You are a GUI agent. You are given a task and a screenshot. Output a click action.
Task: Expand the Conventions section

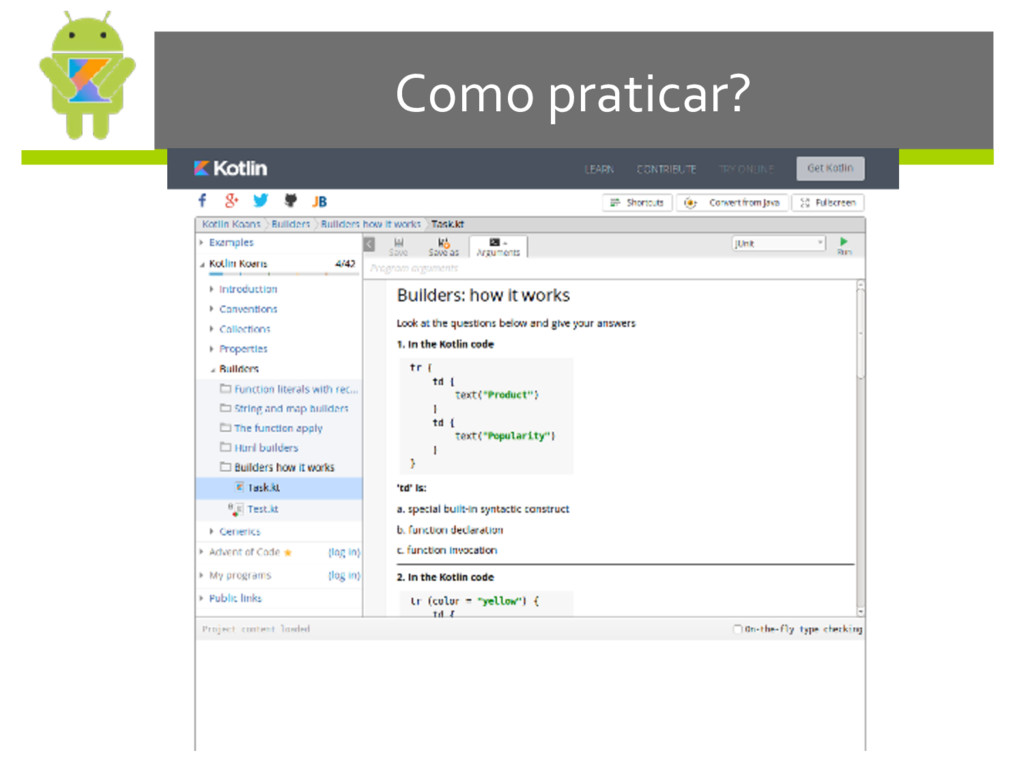tap(212, 309)
